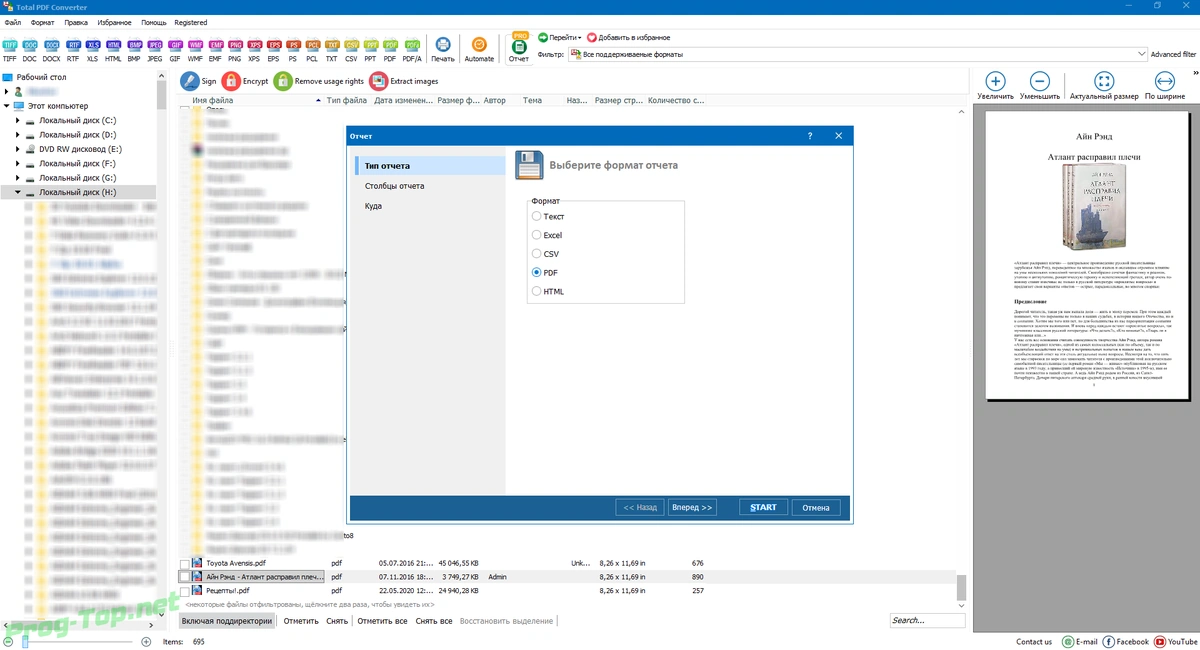Choose the PDF/A conversion icon
The image size is (1200, 650).
point(412,49)
